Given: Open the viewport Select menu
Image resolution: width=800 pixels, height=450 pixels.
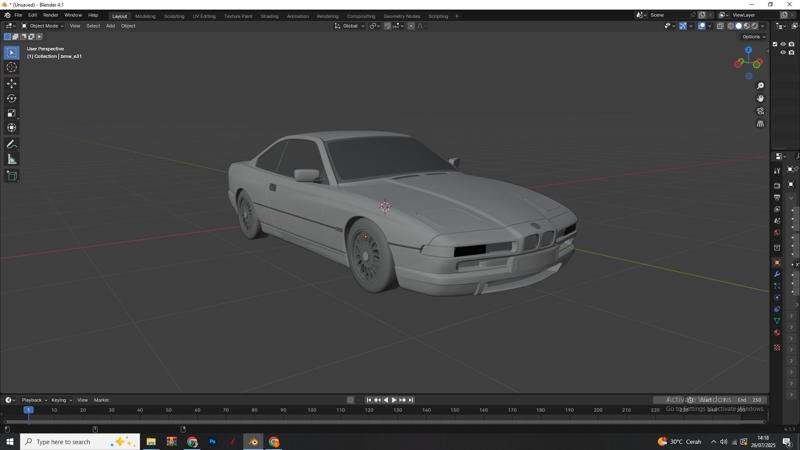Looking at the screenshot, I should pos(93,26).
